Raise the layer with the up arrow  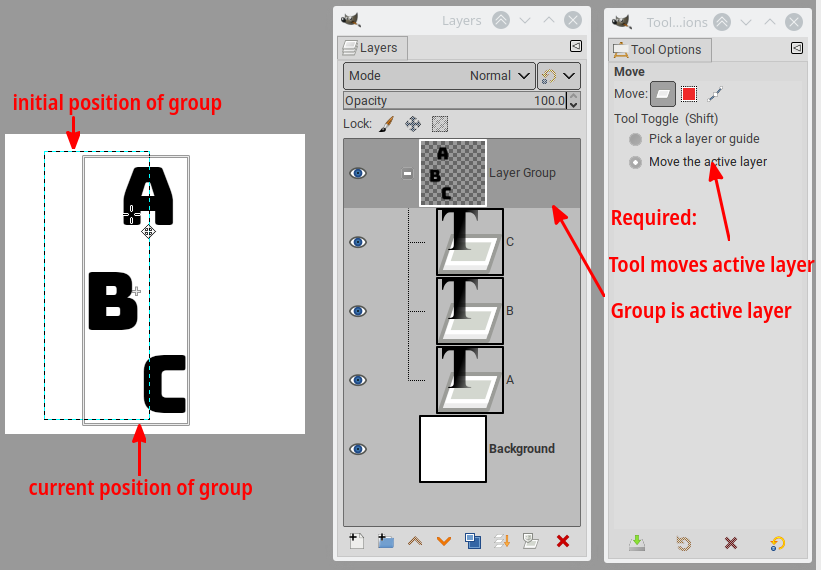pyautogui.click(x=415, y=541)
